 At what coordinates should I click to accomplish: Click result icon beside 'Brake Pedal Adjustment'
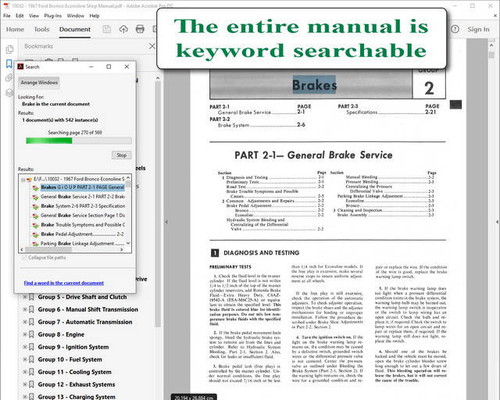[x=35, y=234]
